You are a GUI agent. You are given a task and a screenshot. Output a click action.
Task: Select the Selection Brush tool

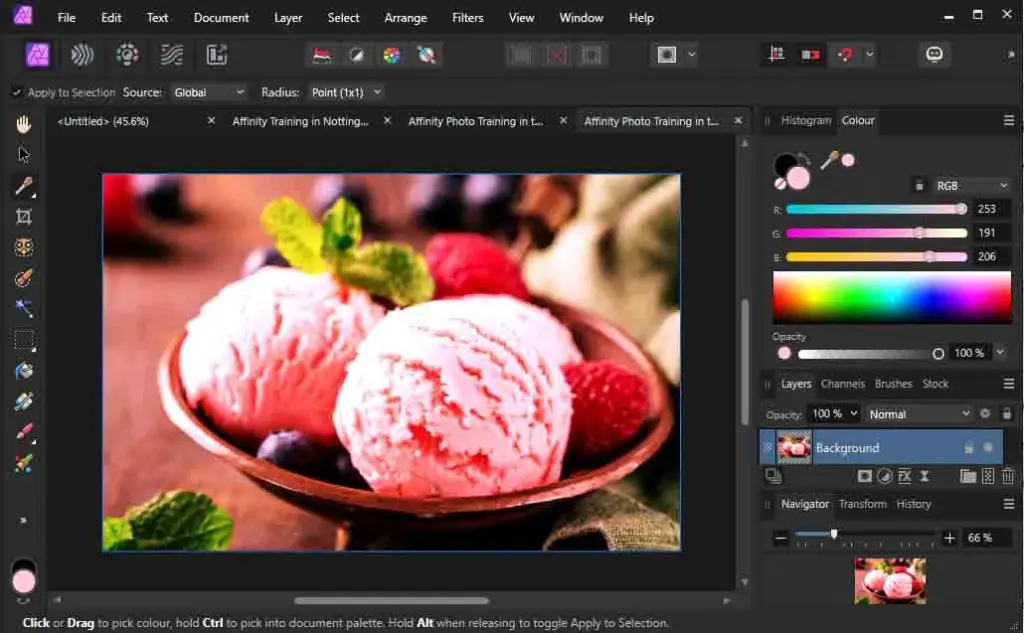(24, 278)
